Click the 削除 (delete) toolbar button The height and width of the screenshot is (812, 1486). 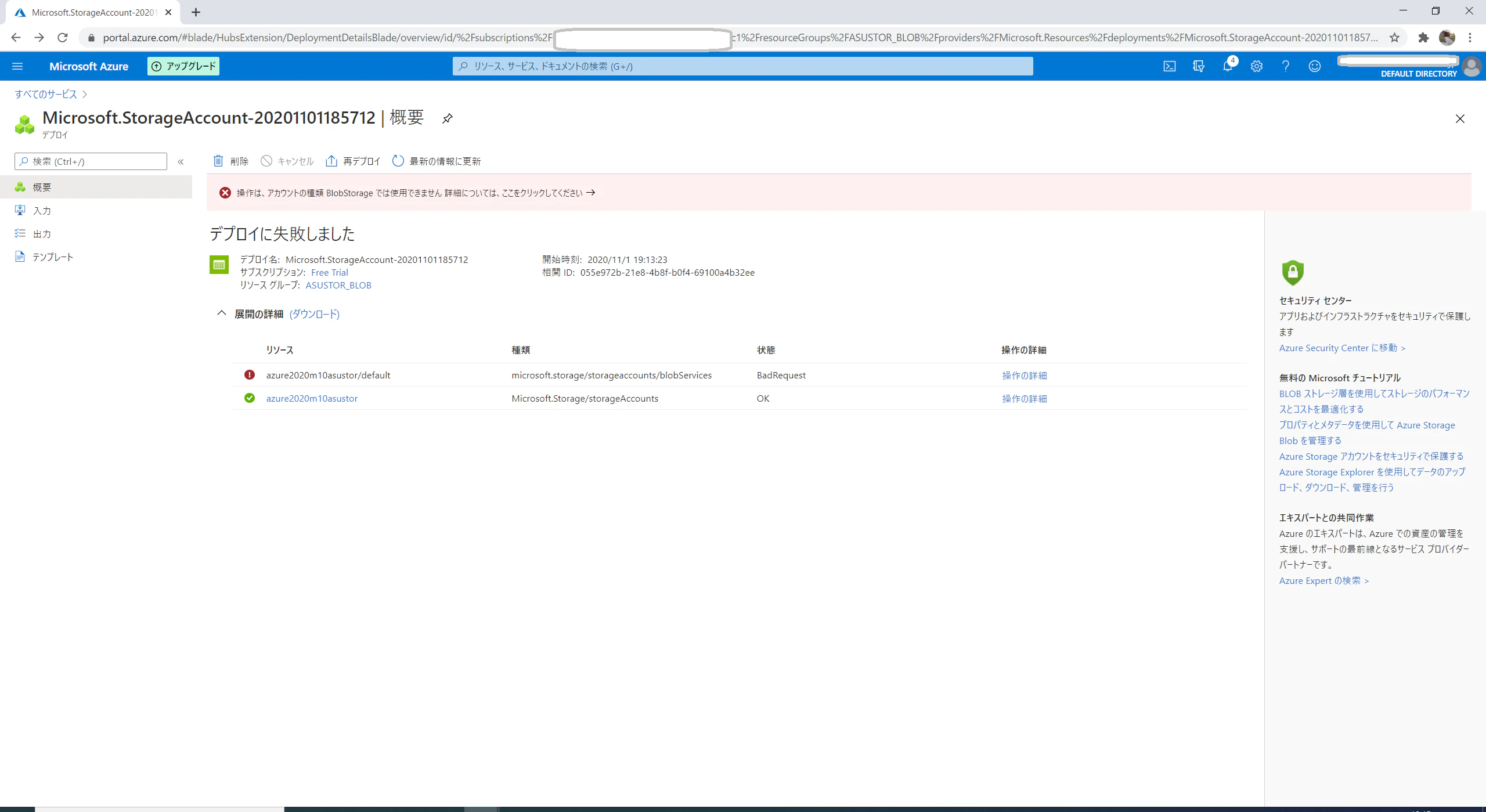click(x=231, y=161)
